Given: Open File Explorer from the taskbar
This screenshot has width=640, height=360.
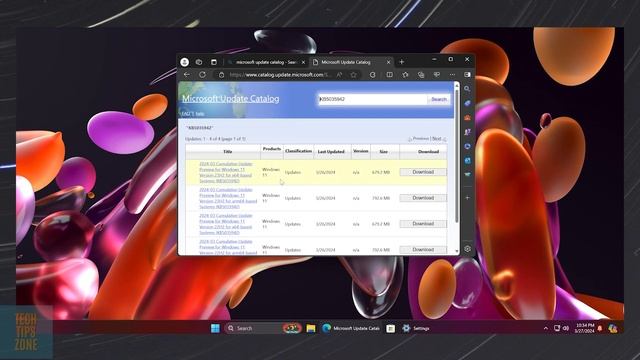Looking at the screenshot, I should (x=311, y=328).
